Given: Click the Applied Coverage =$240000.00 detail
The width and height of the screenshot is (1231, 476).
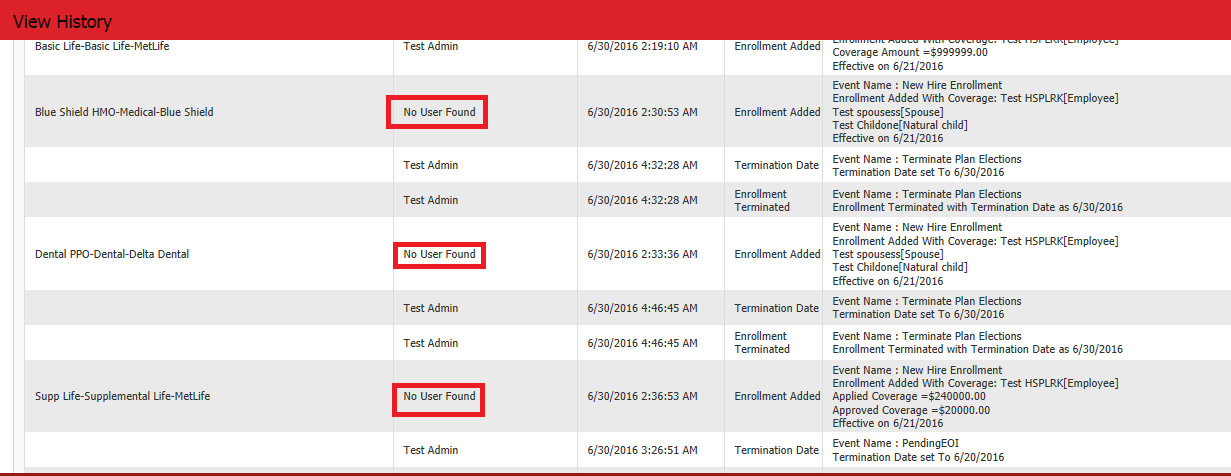Looking at the screenshot, I should (911, 396).
